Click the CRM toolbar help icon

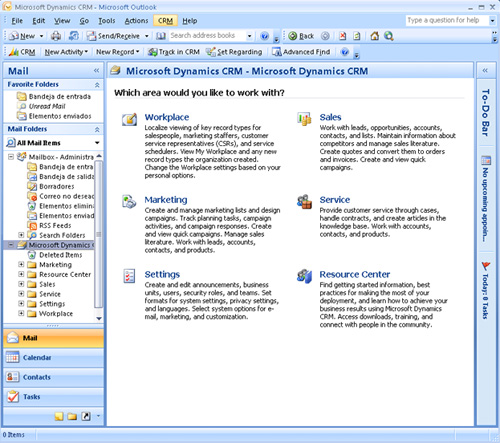345,52
